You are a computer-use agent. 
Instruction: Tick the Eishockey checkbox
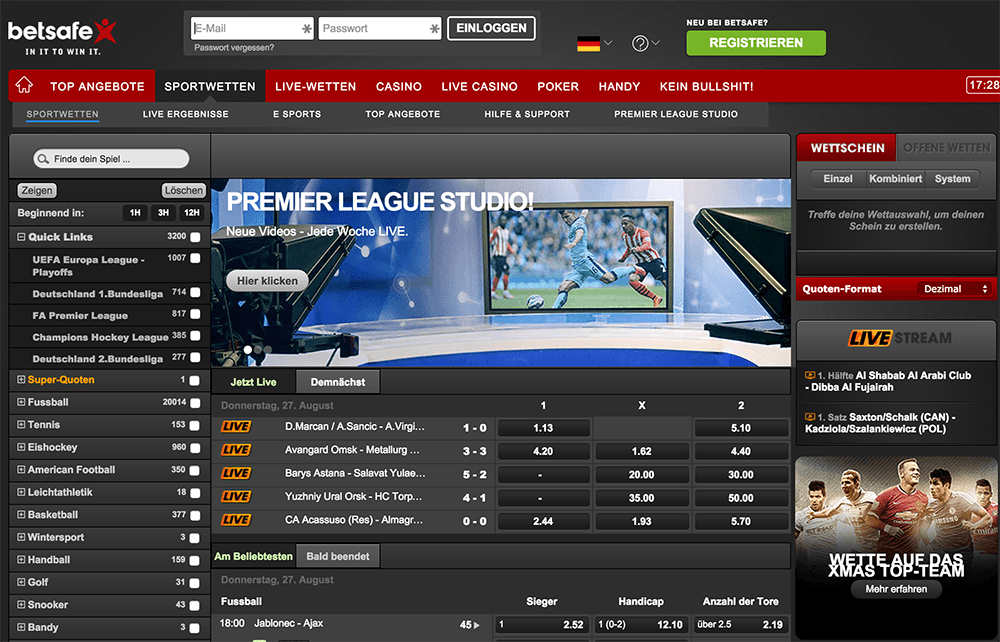click(195, 448)
